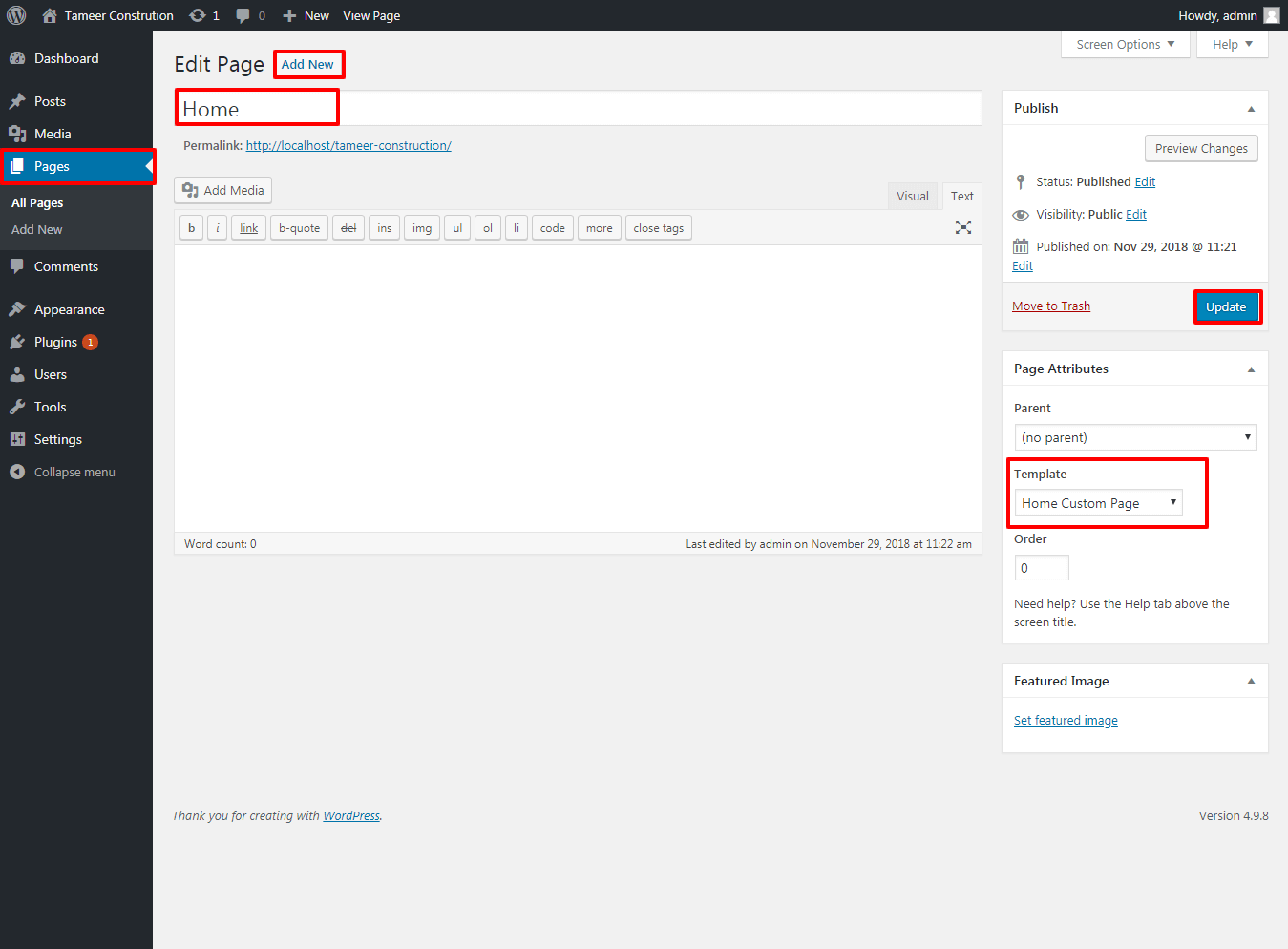Open All Pages submenu item
This screenshot has width=1288, height=949.
(37, 203)
